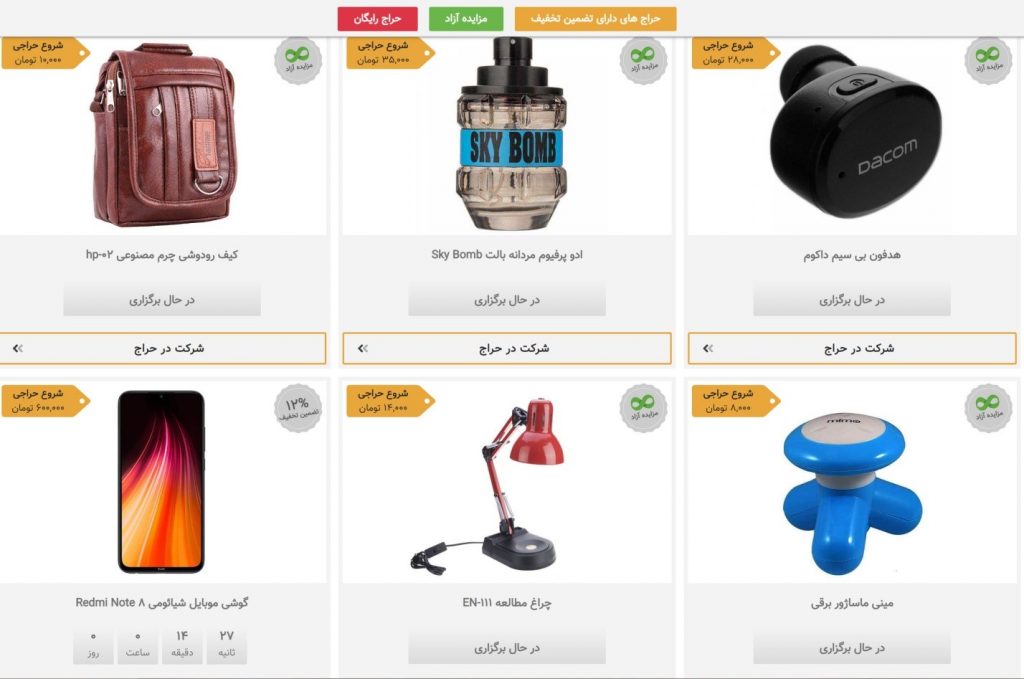Screen dimensions: 1024x679
Task: Open the Redmi Note 8 product title link
Action: [x=162, y=603]
